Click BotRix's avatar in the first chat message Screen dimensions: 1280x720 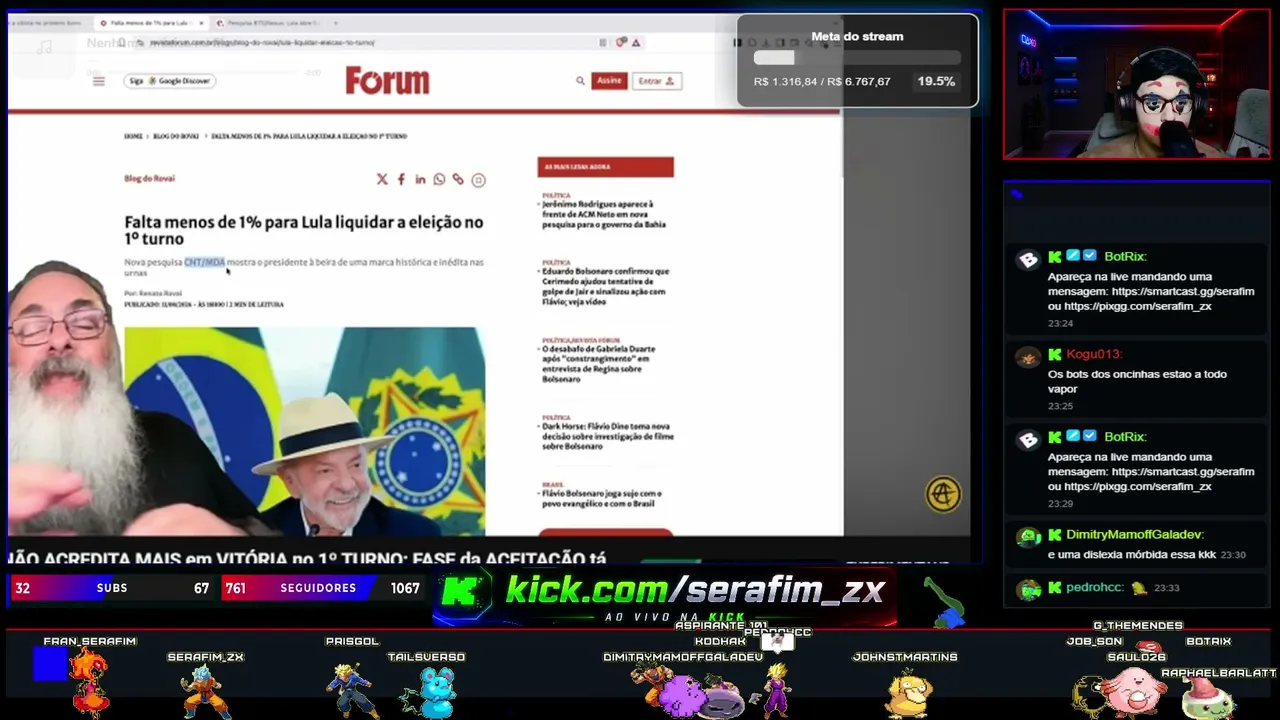tap(1028, 260)
